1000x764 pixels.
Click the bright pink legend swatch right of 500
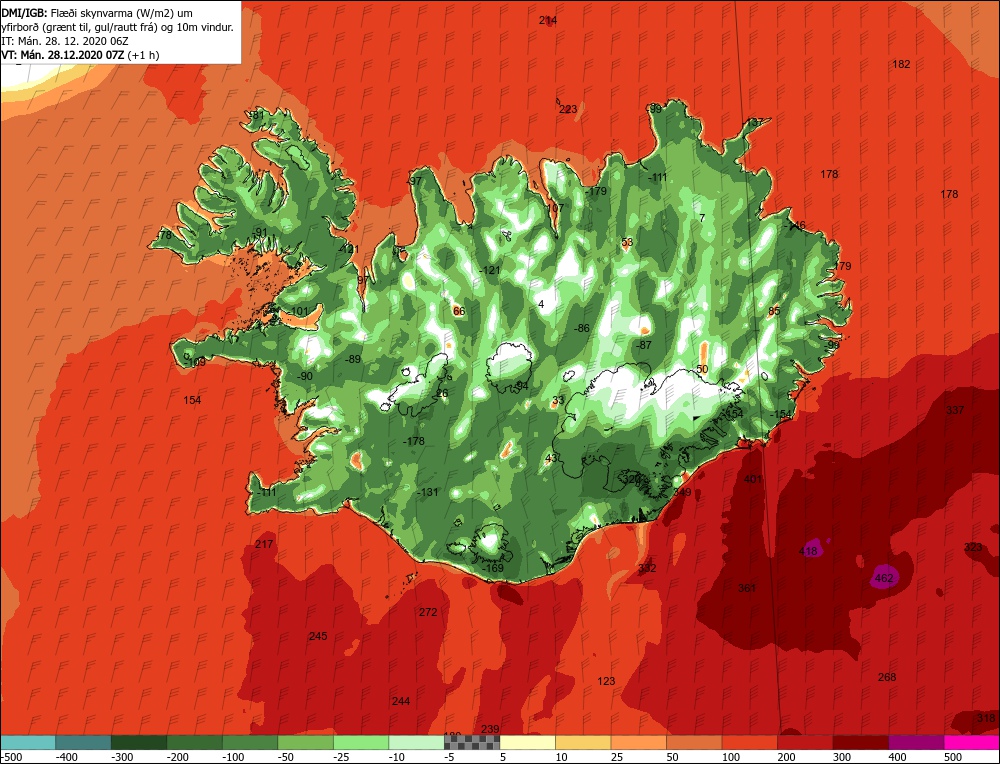(x=971, y=742)
